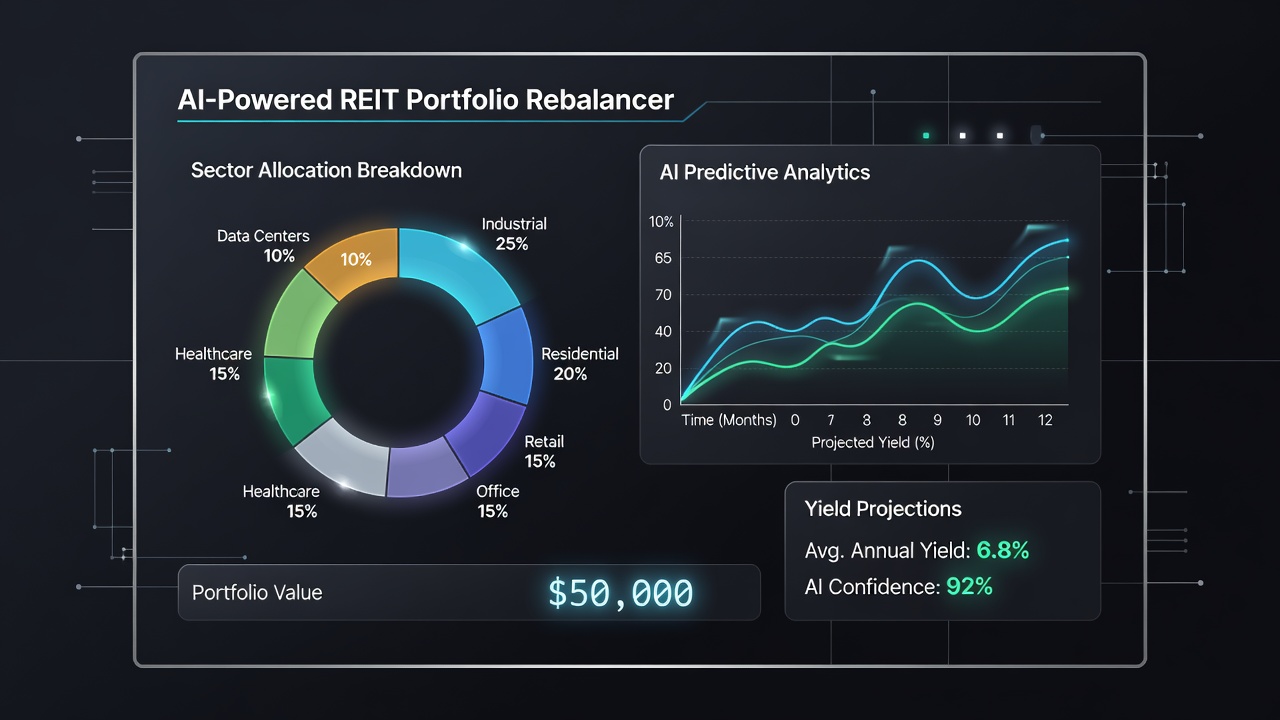This screenshot has height=720, width=1280.
Task: Click the Office 15% label
Action: (497, 501)
